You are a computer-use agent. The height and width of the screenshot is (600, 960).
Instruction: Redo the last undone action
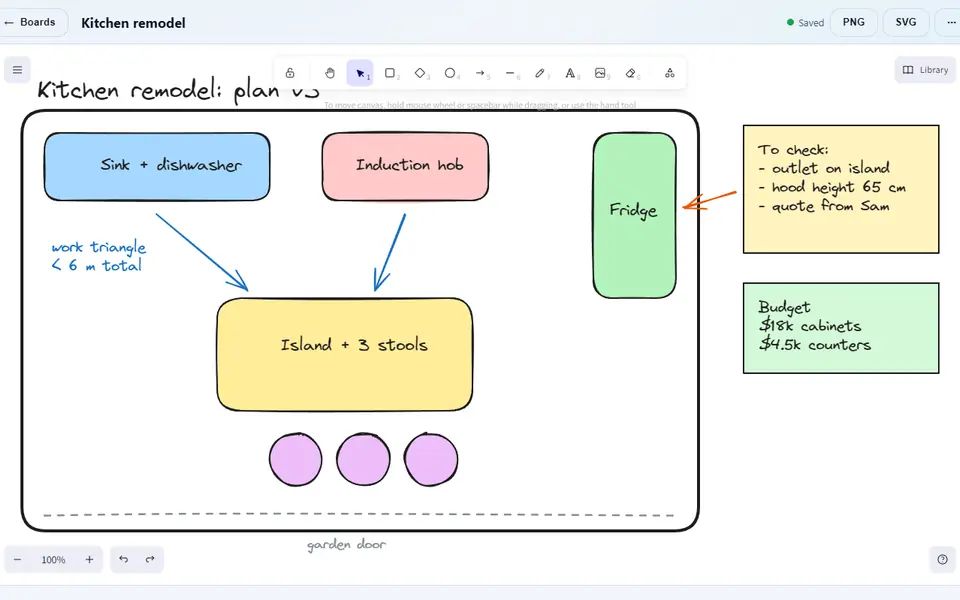150,560
